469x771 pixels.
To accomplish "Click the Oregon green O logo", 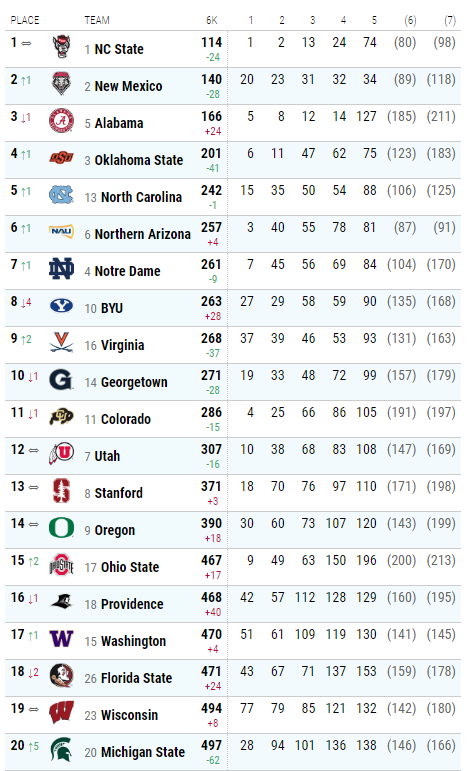I will click(x=61, y=528).
